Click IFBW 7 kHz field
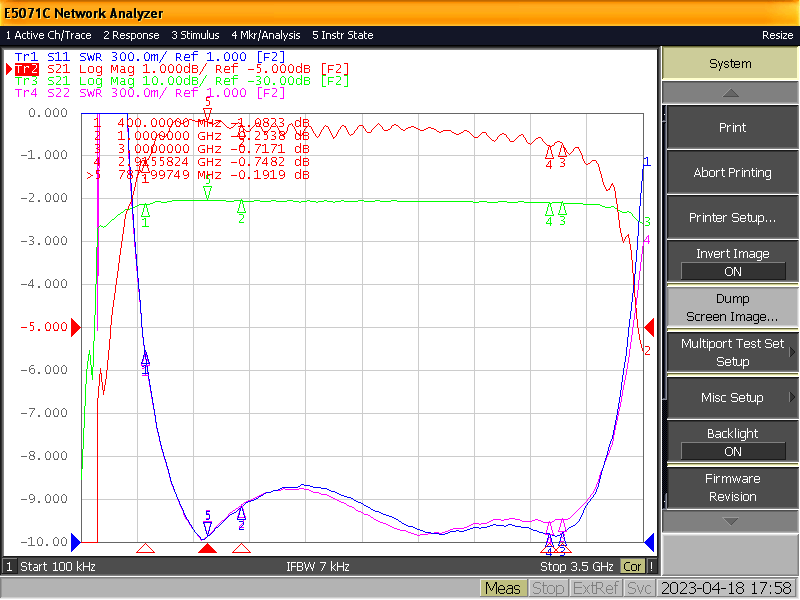 pyautogui.click(x=317, y=567)
